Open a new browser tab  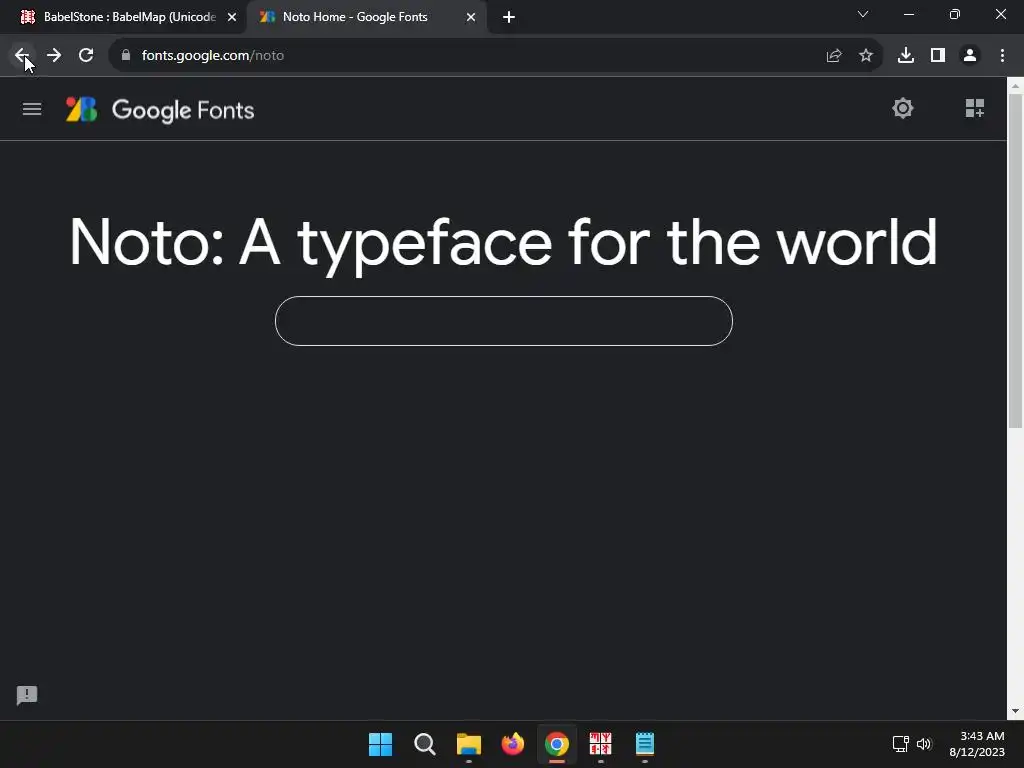click(x=509, y=18)
